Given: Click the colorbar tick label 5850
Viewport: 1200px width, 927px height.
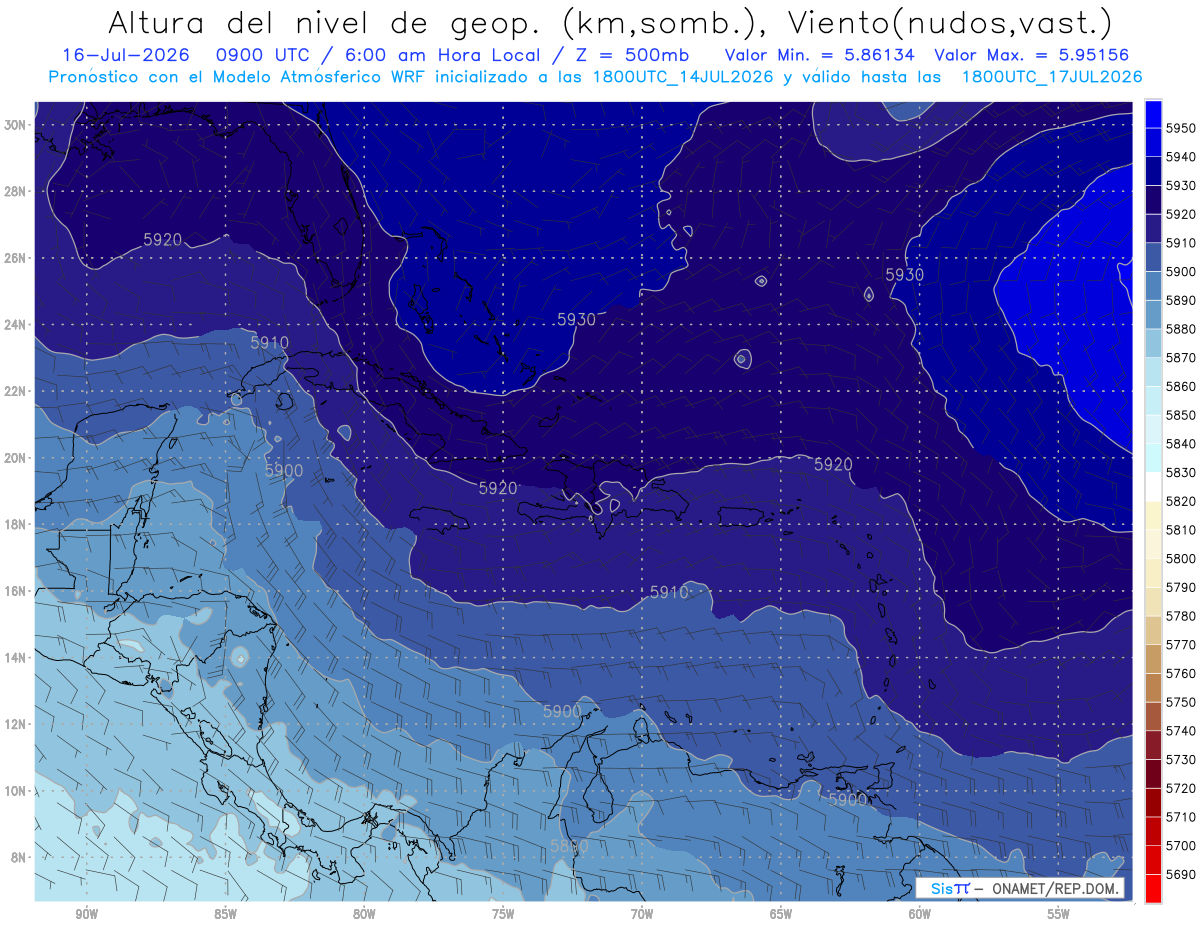Looking at the screenshot, I should pos(1180,415).
